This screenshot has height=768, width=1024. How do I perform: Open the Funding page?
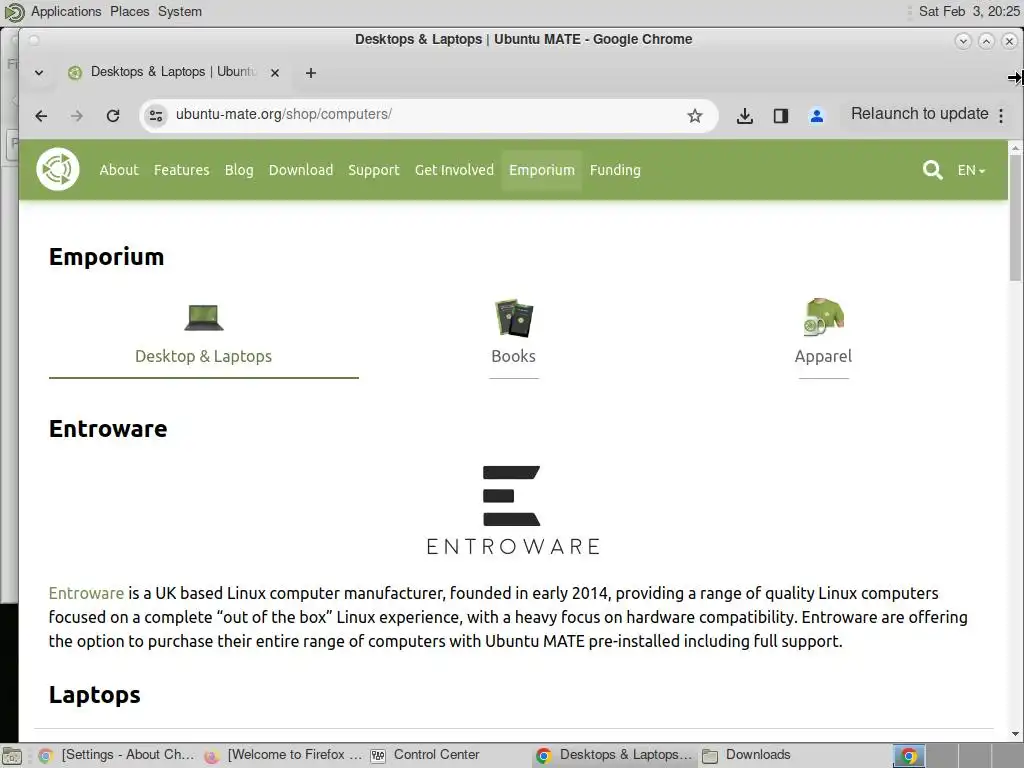click(x=615, y=170)
